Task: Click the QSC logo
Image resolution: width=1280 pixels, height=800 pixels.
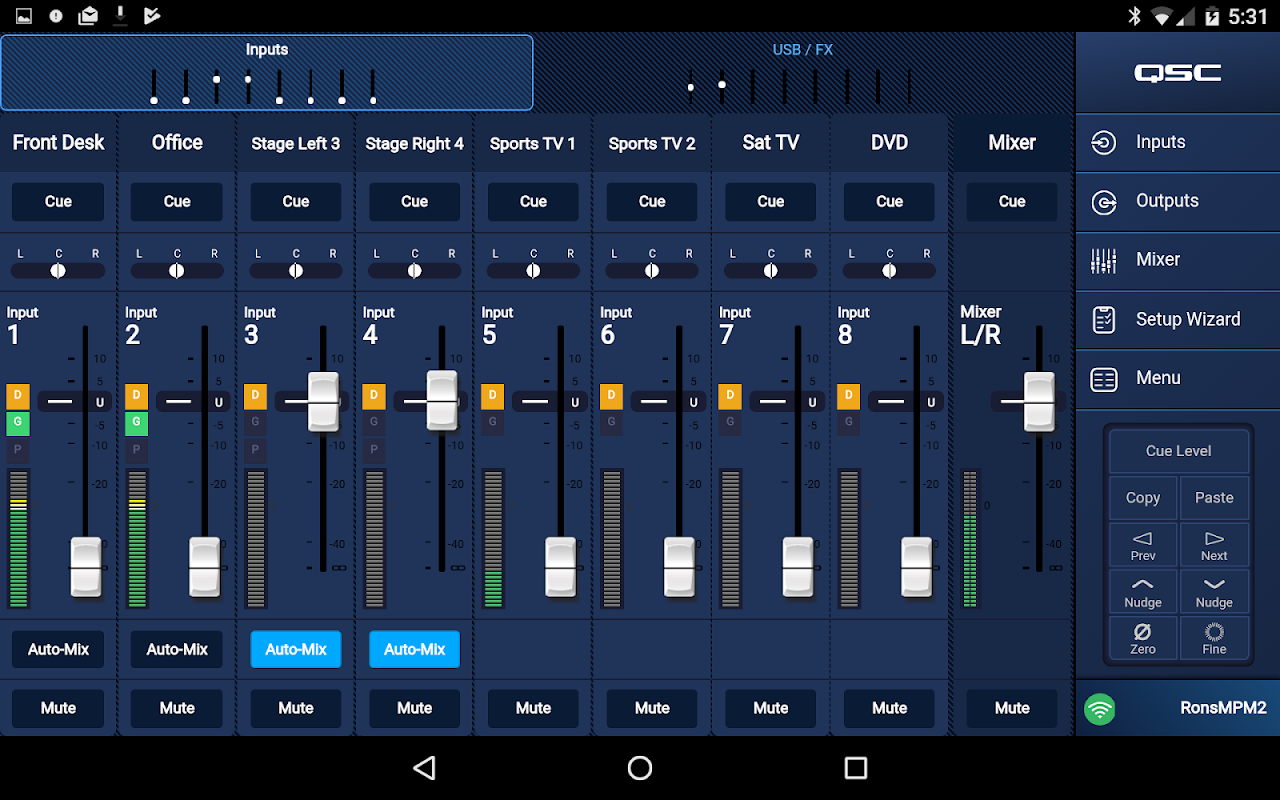Action: [x=1177, y=73]
